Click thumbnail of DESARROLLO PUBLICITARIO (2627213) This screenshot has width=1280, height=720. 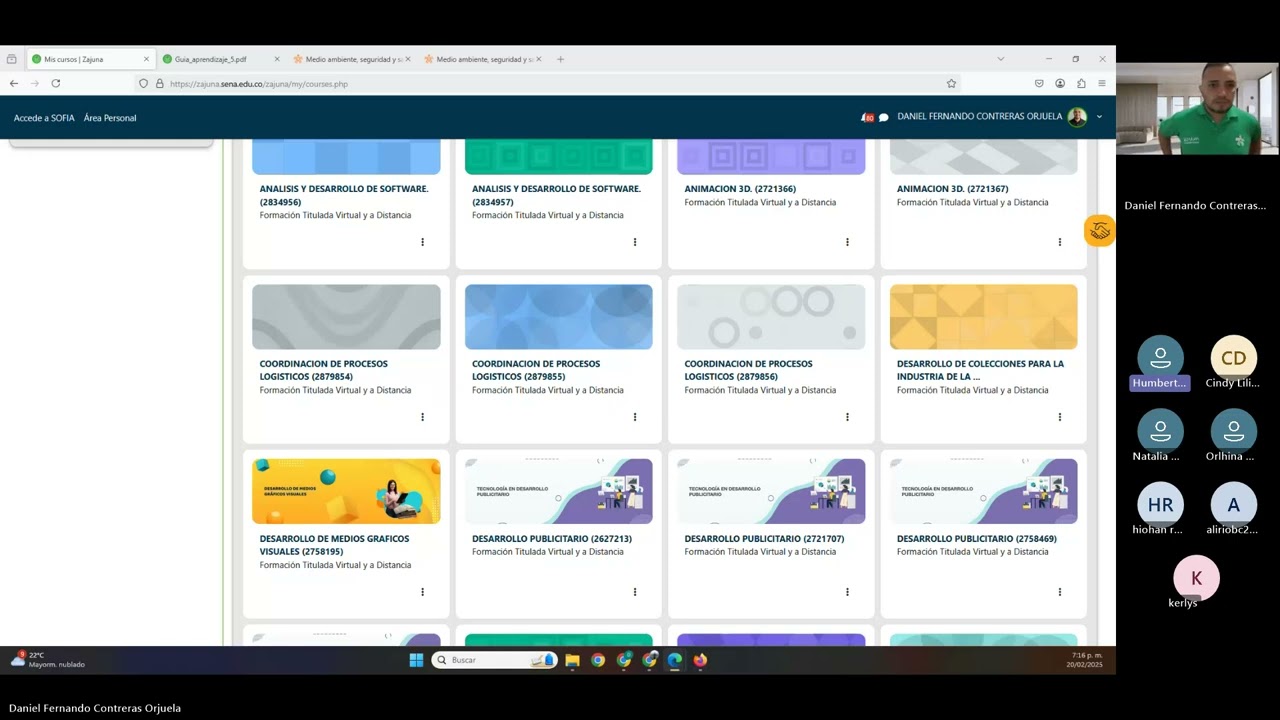pyautogui.click(x=559, y=491)
